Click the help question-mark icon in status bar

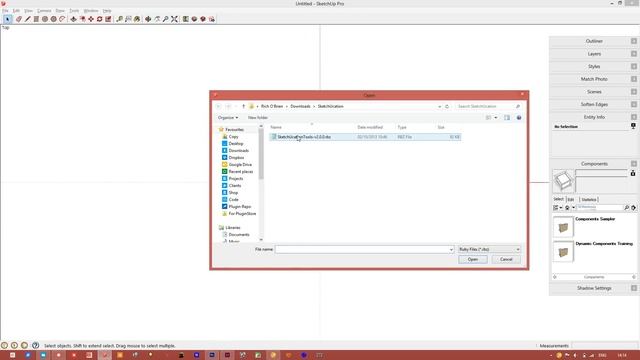click(36, 345)
